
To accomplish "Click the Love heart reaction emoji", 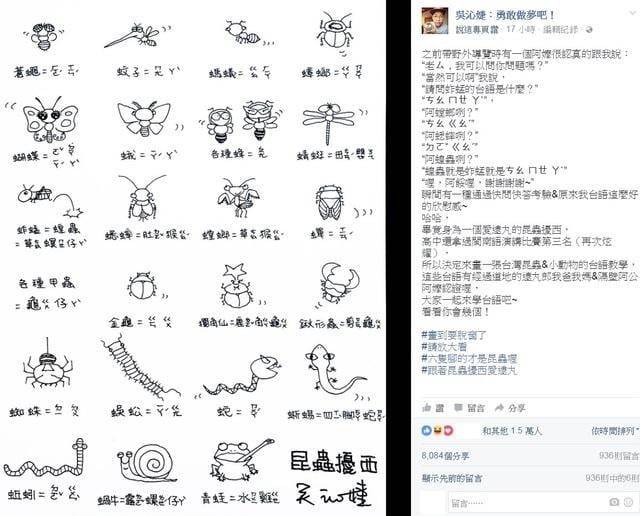I will point(448,430).
